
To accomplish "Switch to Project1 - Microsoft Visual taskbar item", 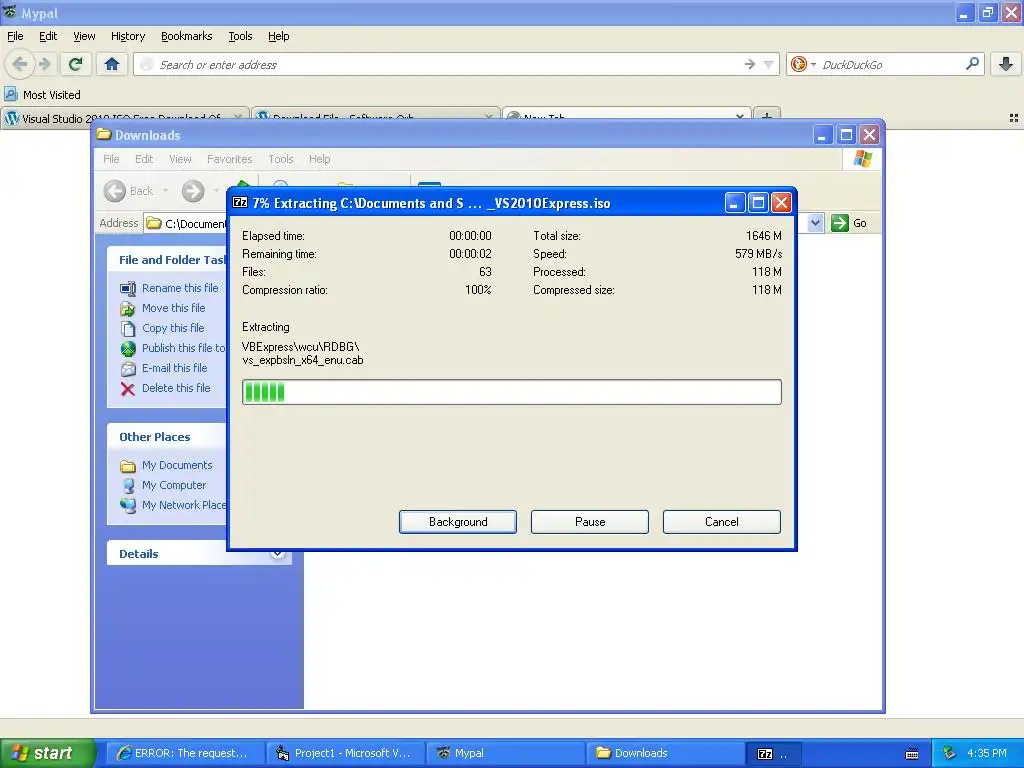I will (x=346, y=754).
